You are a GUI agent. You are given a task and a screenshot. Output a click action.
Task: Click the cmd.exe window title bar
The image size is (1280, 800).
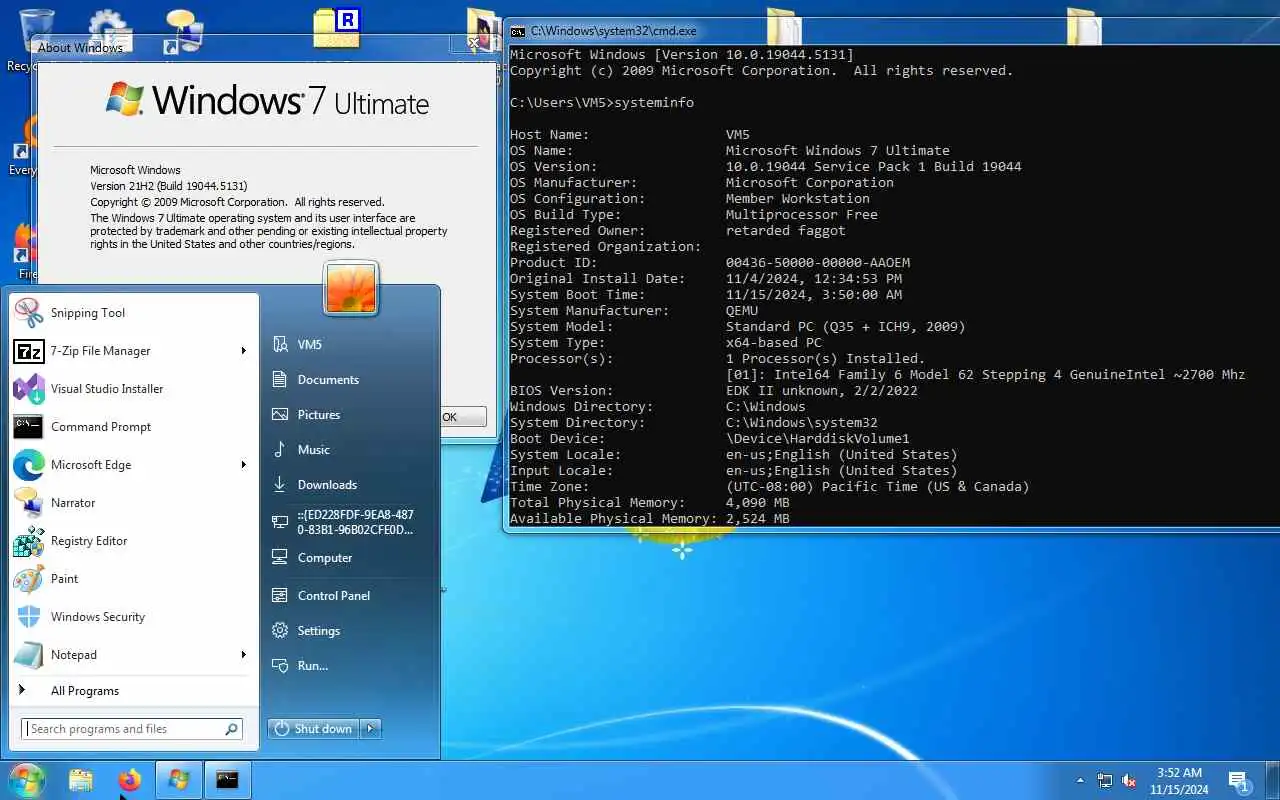[x=890, y=31]
